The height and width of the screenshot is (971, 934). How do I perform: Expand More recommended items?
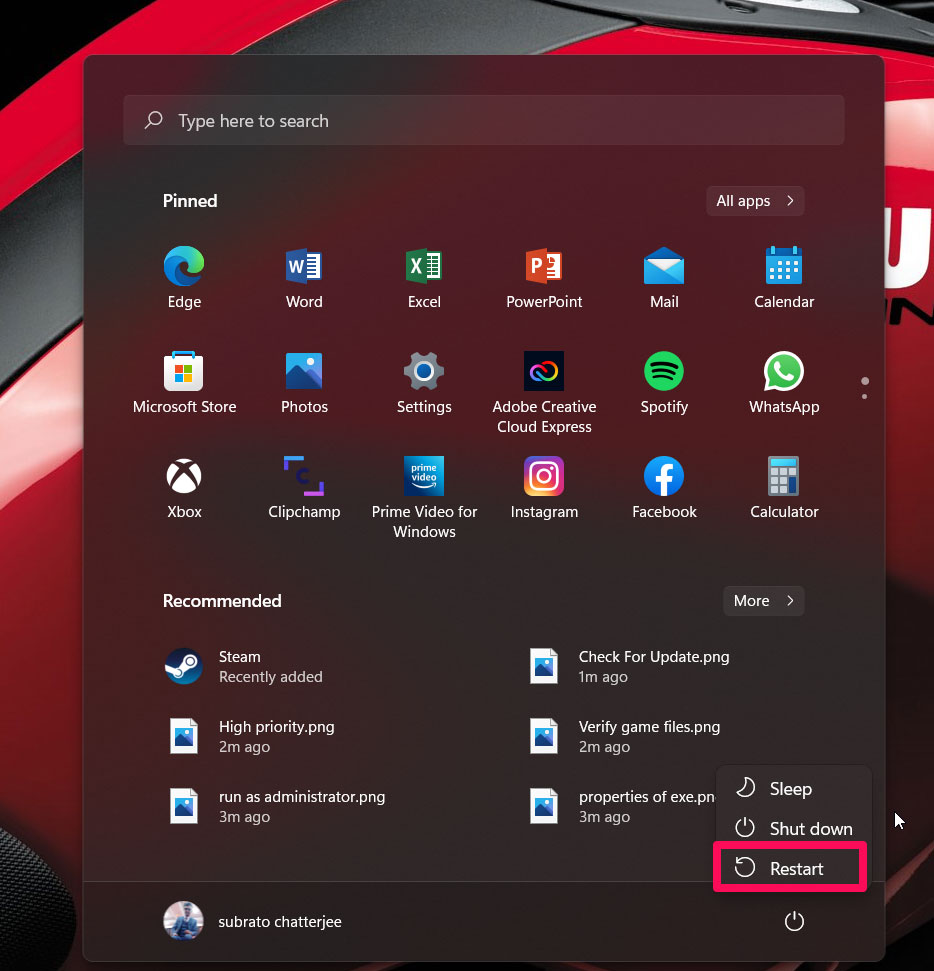(763, 601)
